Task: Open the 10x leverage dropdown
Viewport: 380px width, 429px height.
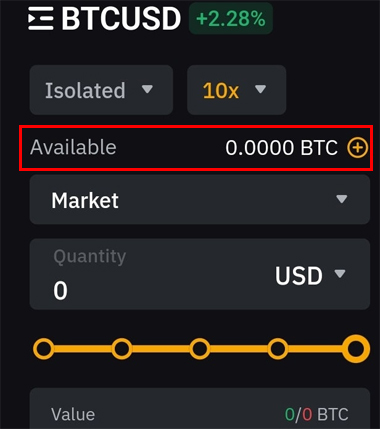Action: pyautogui.click(x=236, y=90)
